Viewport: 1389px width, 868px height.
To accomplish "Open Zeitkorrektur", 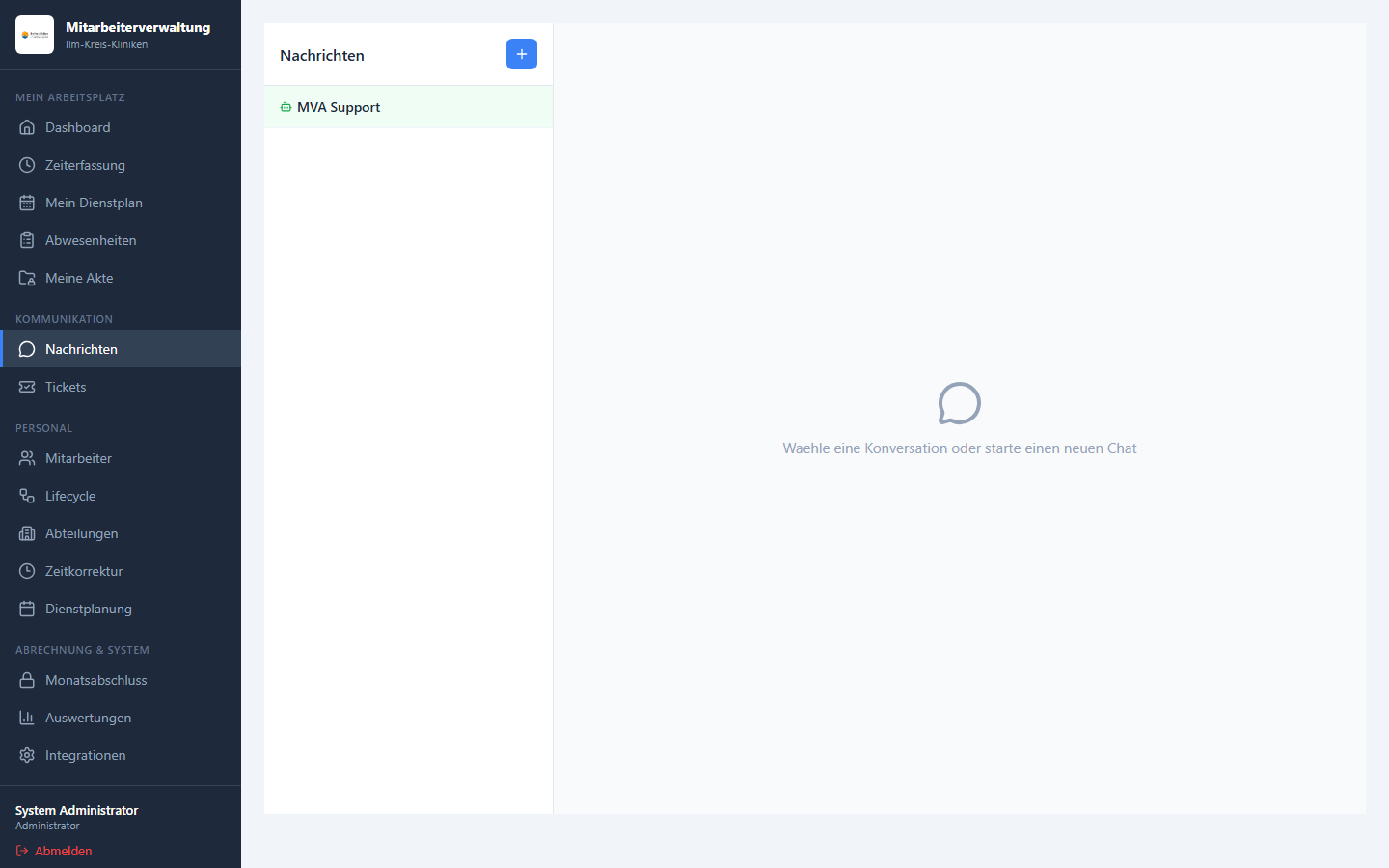I will pos(121,571).
